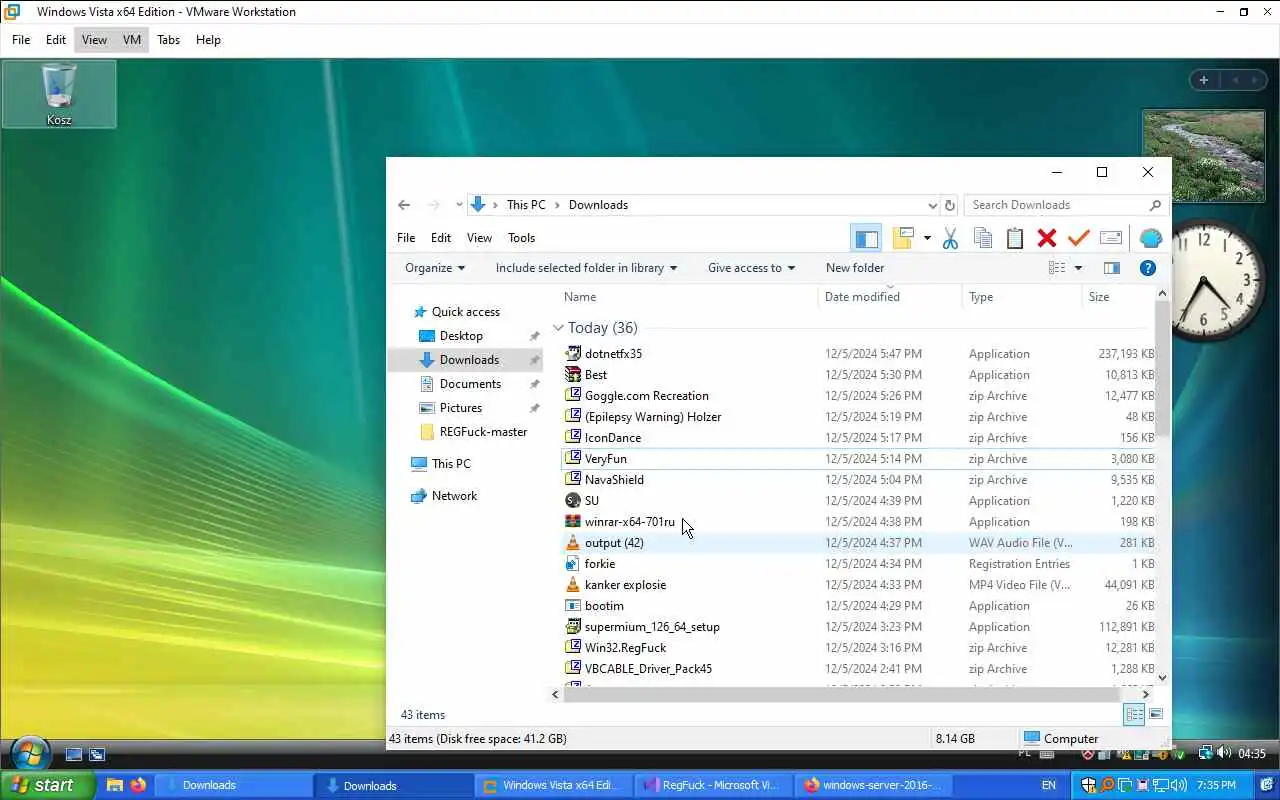Click the Forward arrow in Explorer
Viewport: 1280px width, 800px height.
[x=434, y=205]
